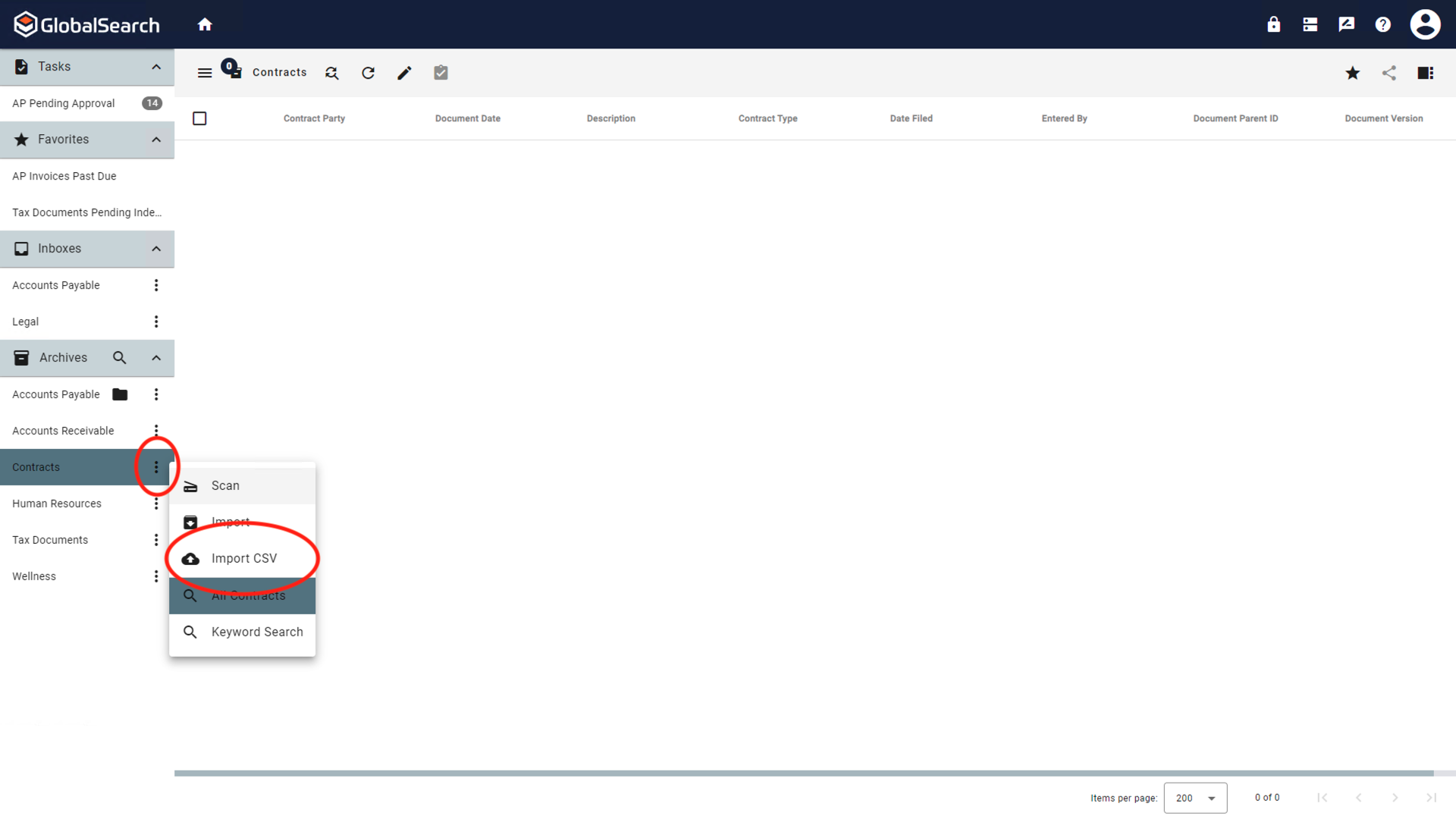Collapse the Archives section in sidebar
1456x819 pixels.
click(156, 357)
